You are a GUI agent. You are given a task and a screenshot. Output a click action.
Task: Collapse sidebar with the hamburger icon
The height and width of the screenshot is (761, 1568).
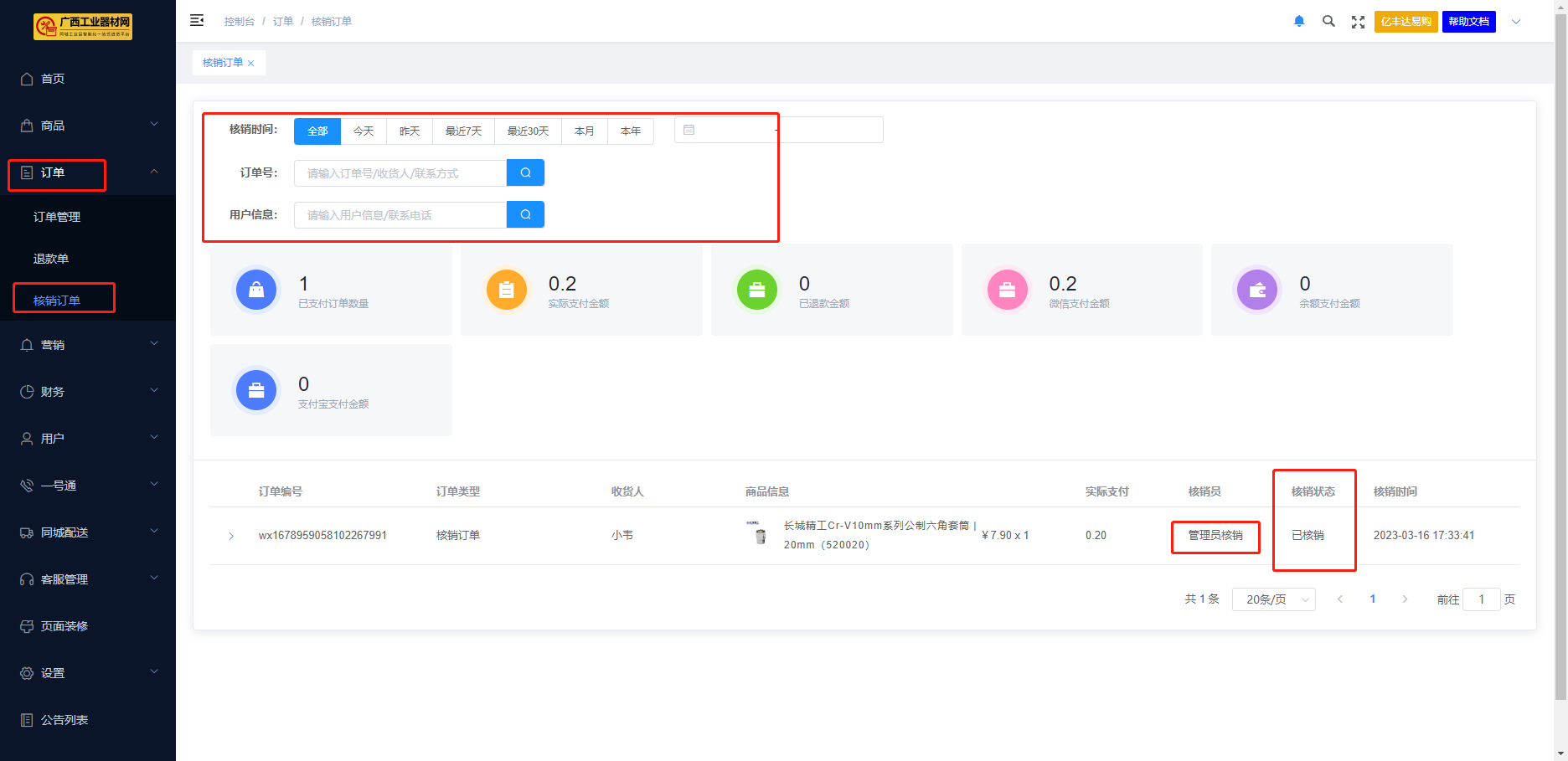(x=197, y=21)
